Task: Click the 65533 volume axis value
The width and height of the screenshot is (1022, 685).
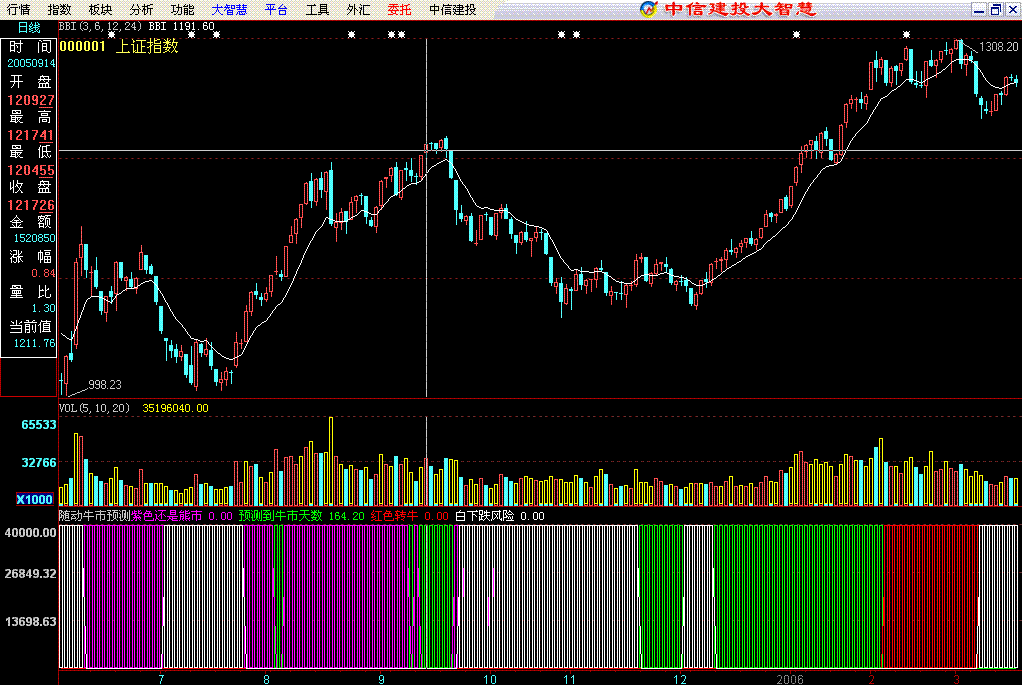Action: tap(39, 425)
